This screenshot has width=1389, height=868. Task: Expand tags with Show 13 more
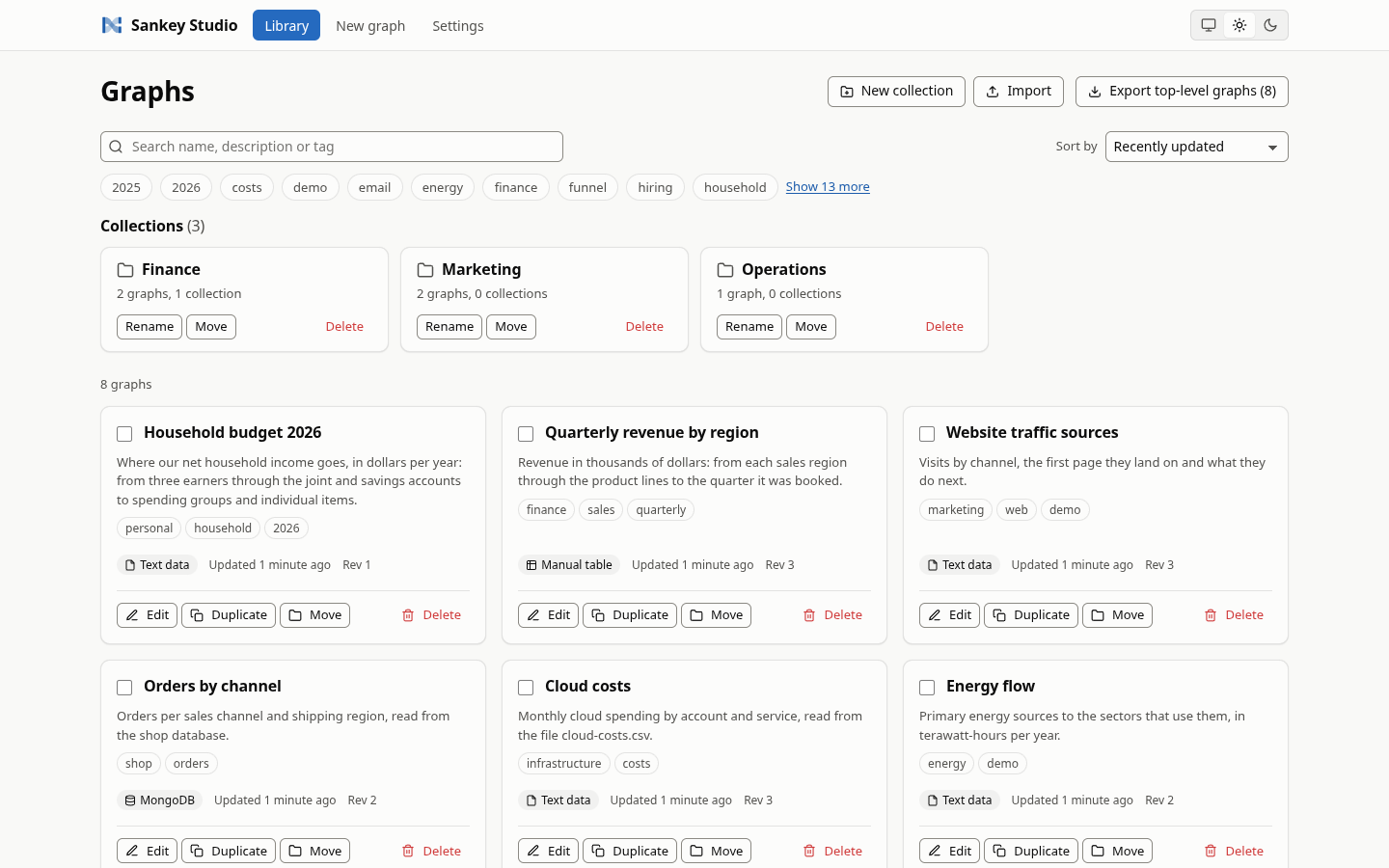point(828,187)
